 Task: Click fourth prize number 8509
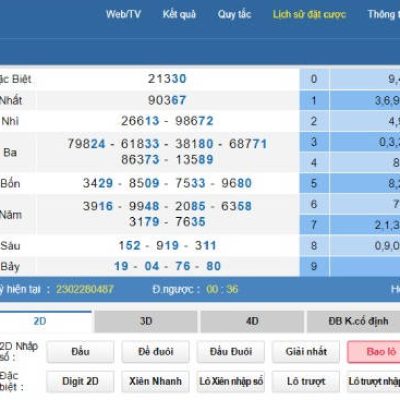pos(144,183)
